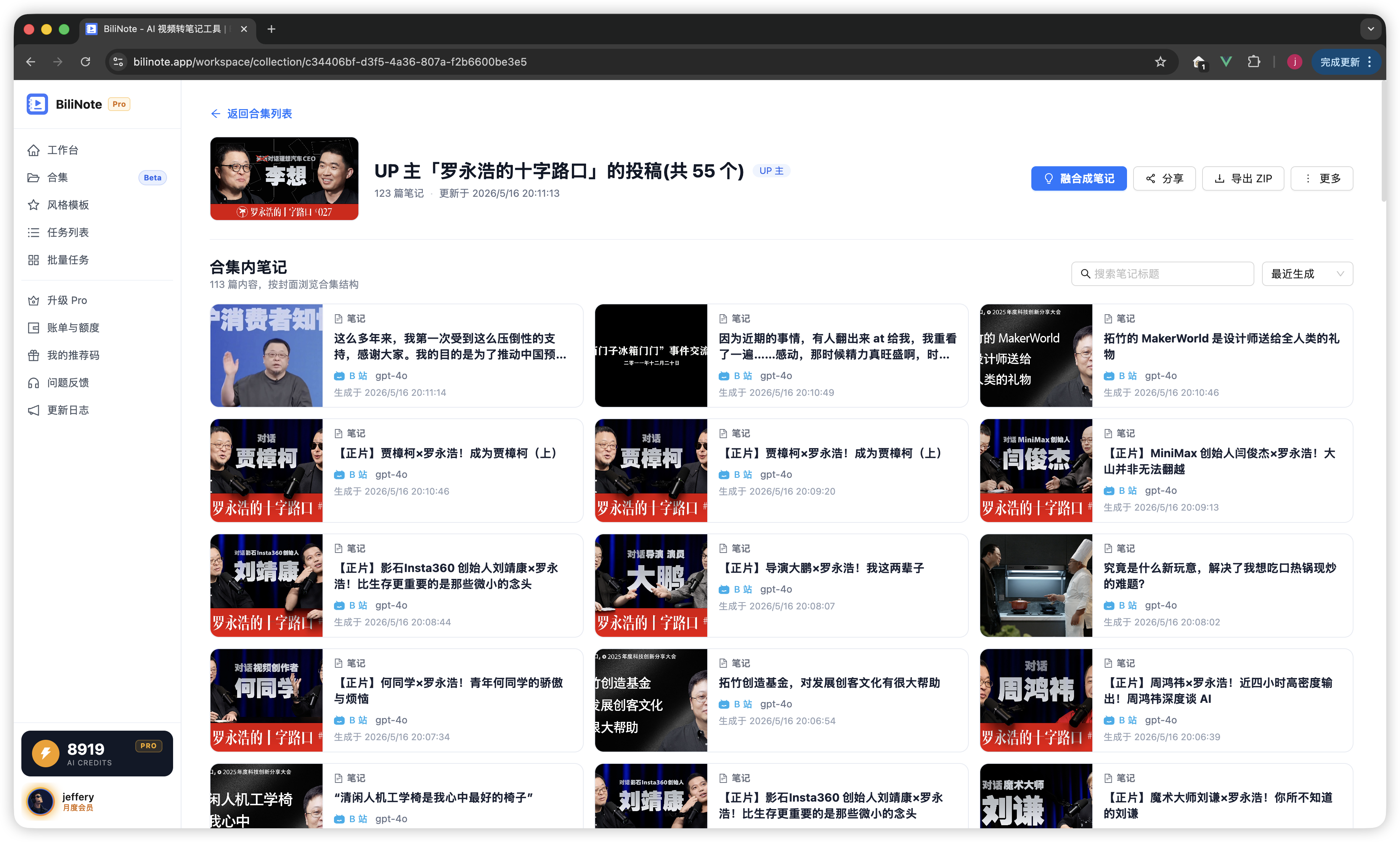Click the 我的推荐码 gift icon
This screenshot has height=842, width=1400.
pyautogui.click(x=34, y=355)
